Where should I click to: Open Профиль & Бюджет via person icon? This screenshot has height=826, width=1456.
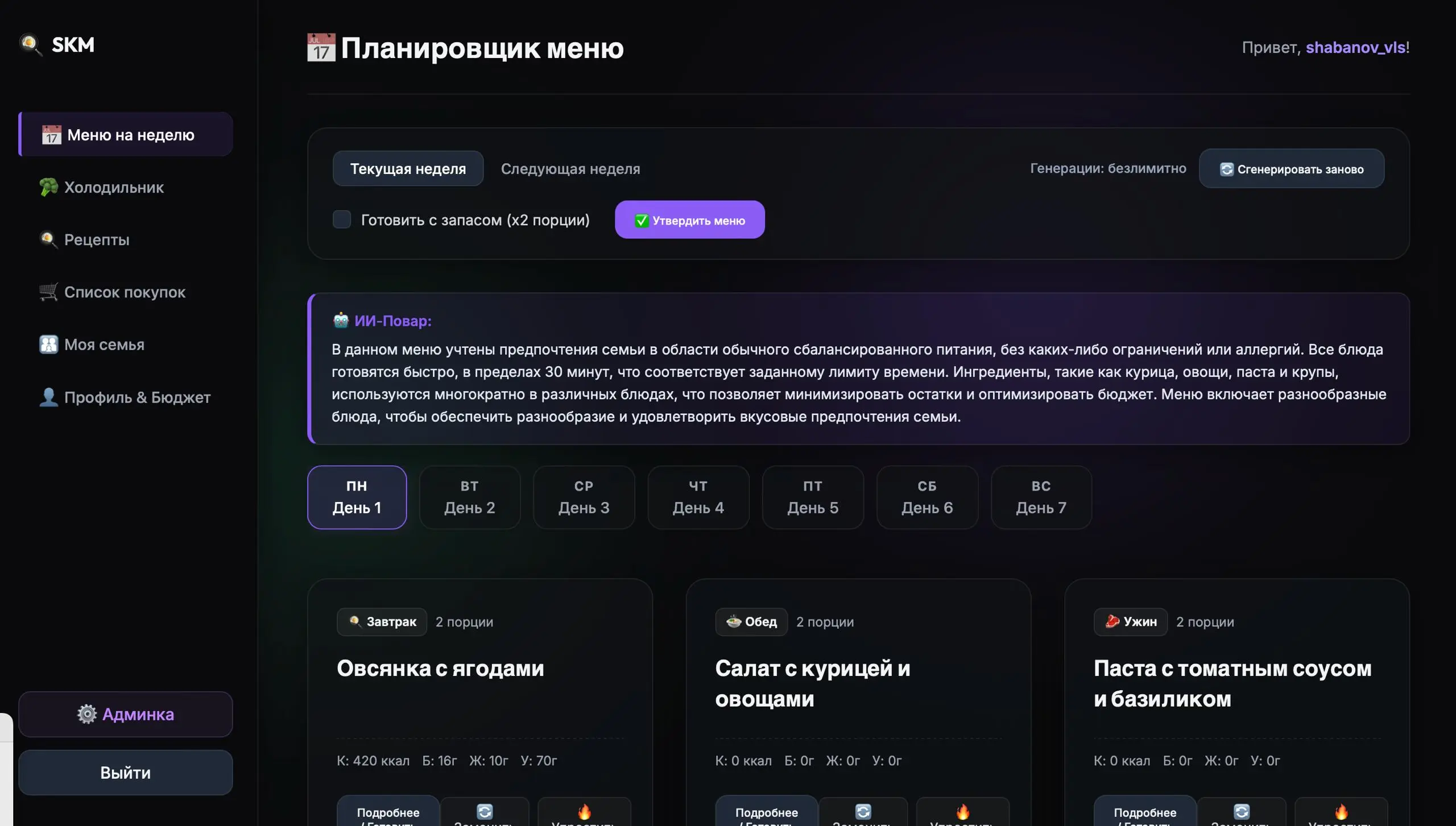tap(48, 397)
